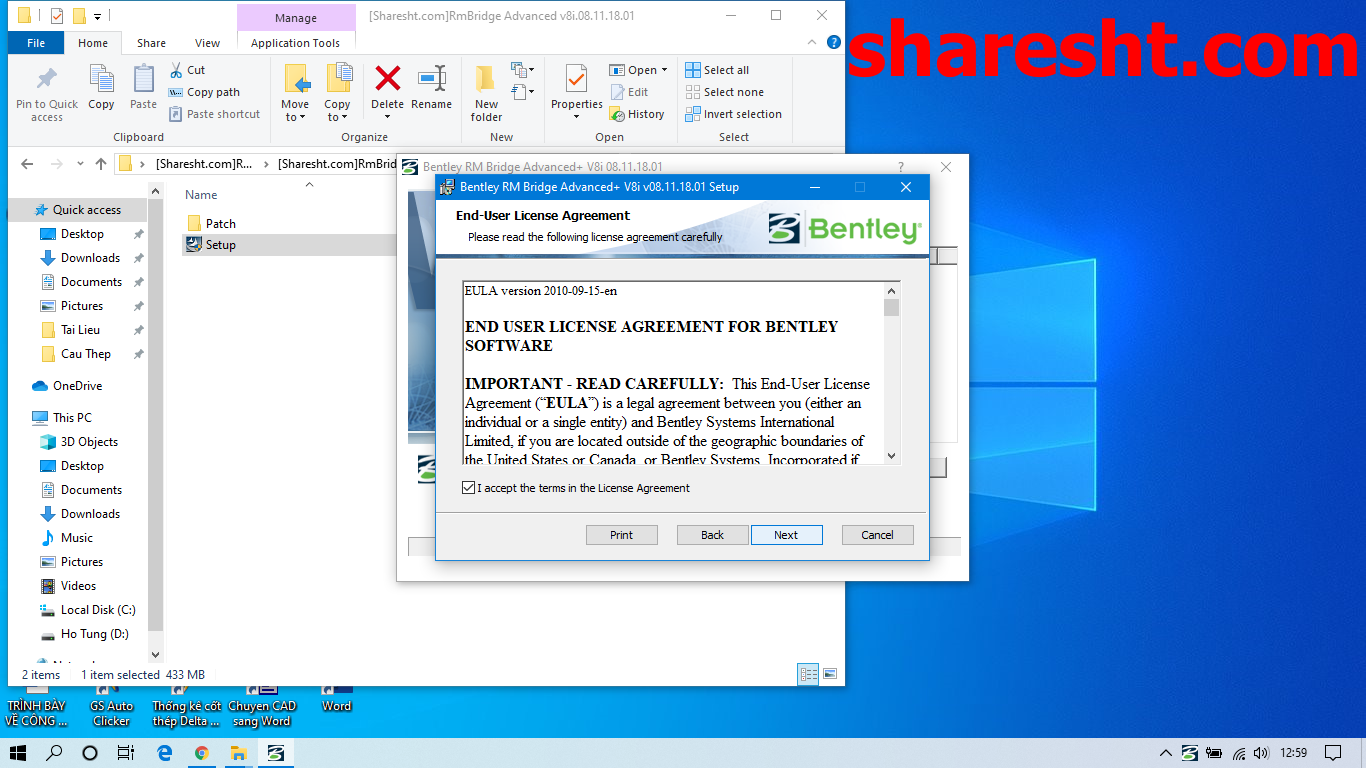Click the Back navigation arrow in Explorer
Image resolution: width=1366 pixels, height=768 pixels.
pos(27,164)
